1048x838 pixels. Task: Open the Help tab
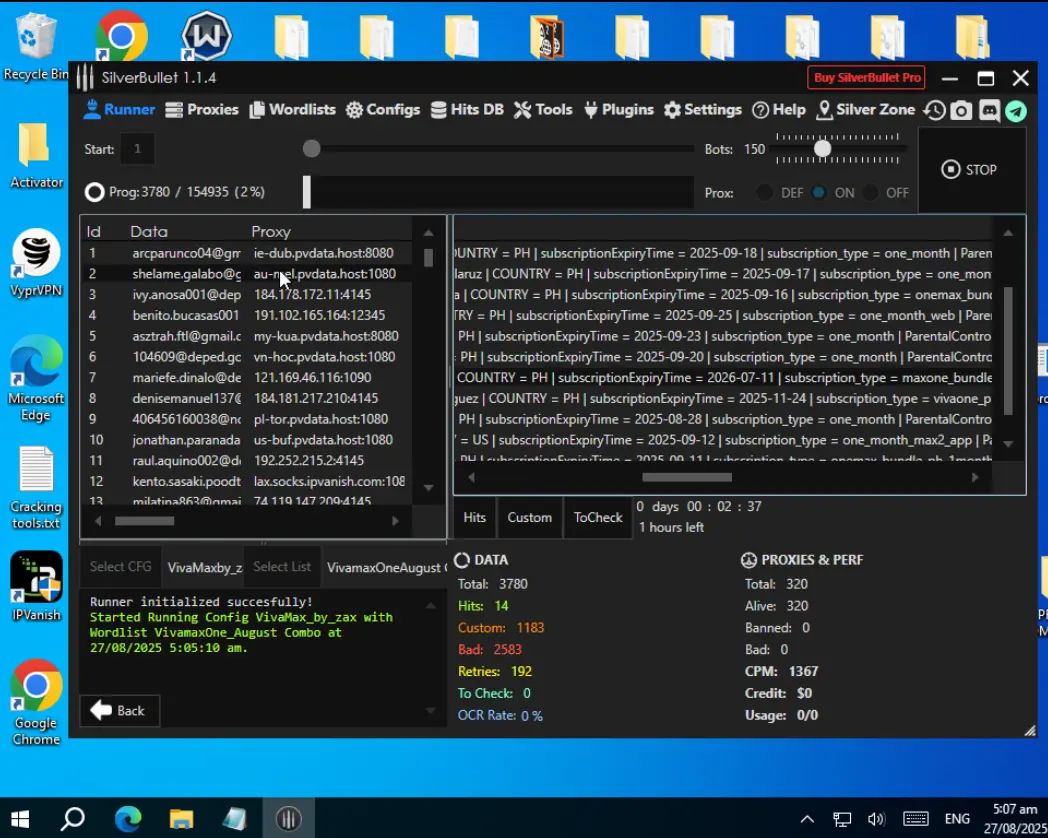(x=779, y=110)
